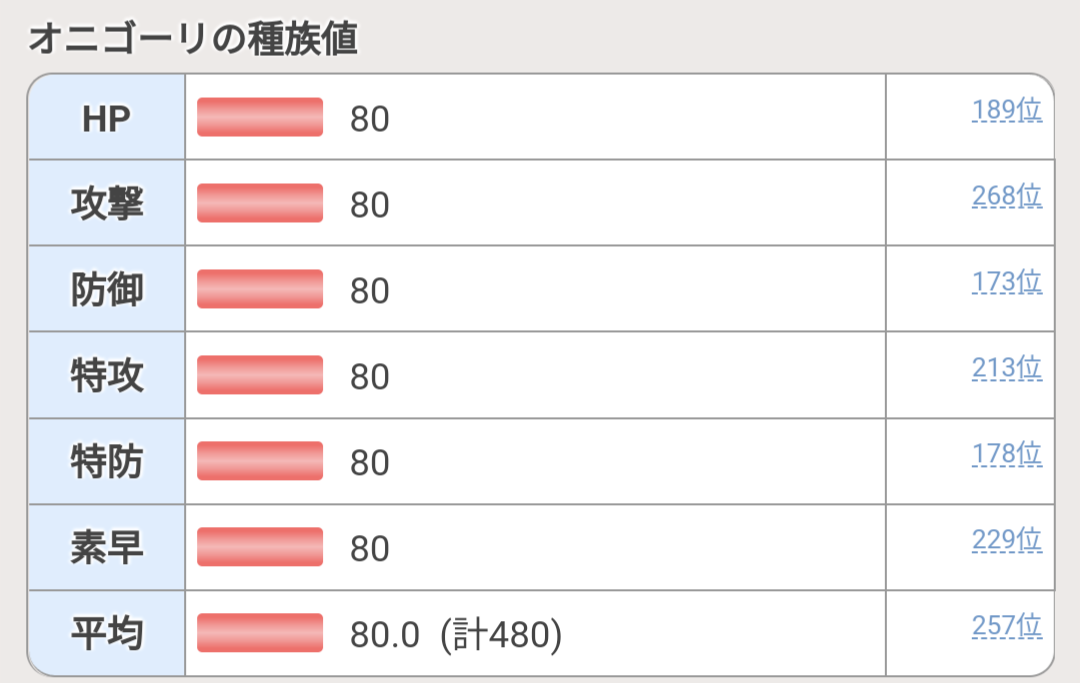The height and width of the screenshot is (683, 1080).
Task: Select the 攻撃 row label
Action: point(107,204)
